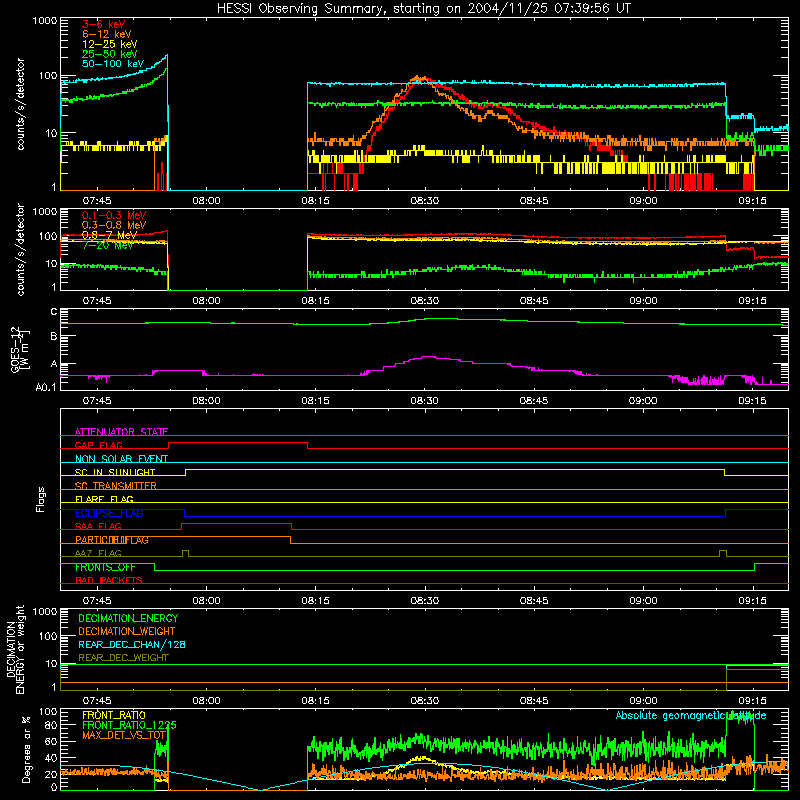This screenshot has height=800, width=800.
Task: Select the BAD_PACKETS flag label
Action: coord(109,581)
